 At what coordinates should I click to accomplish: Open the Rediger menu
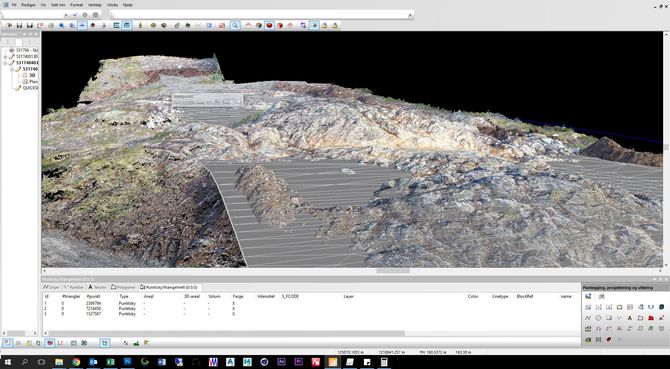tap(28, 5)
